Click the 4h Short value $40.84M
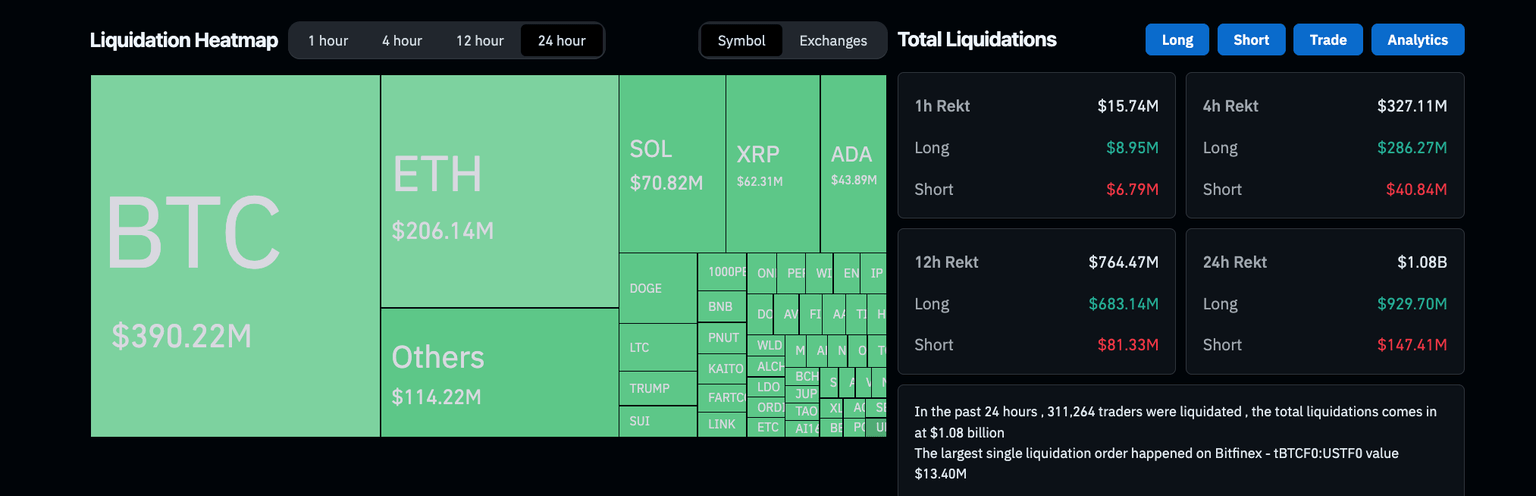This screenshot has width=1536, height=496. 1416,189
